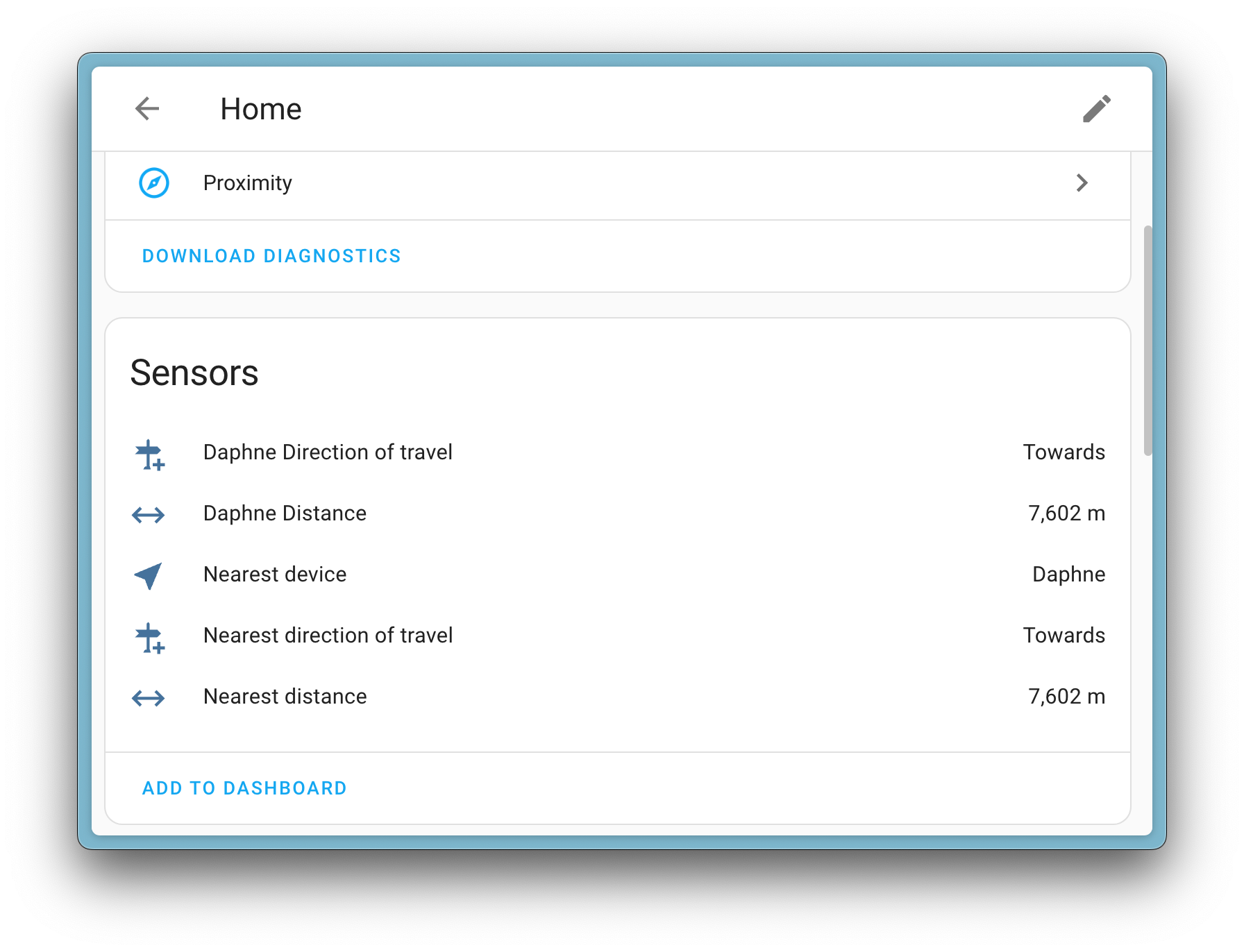Select the Nearest device sensor row
This screenshot has width=1244, height=952.
[x=275, y=575]
